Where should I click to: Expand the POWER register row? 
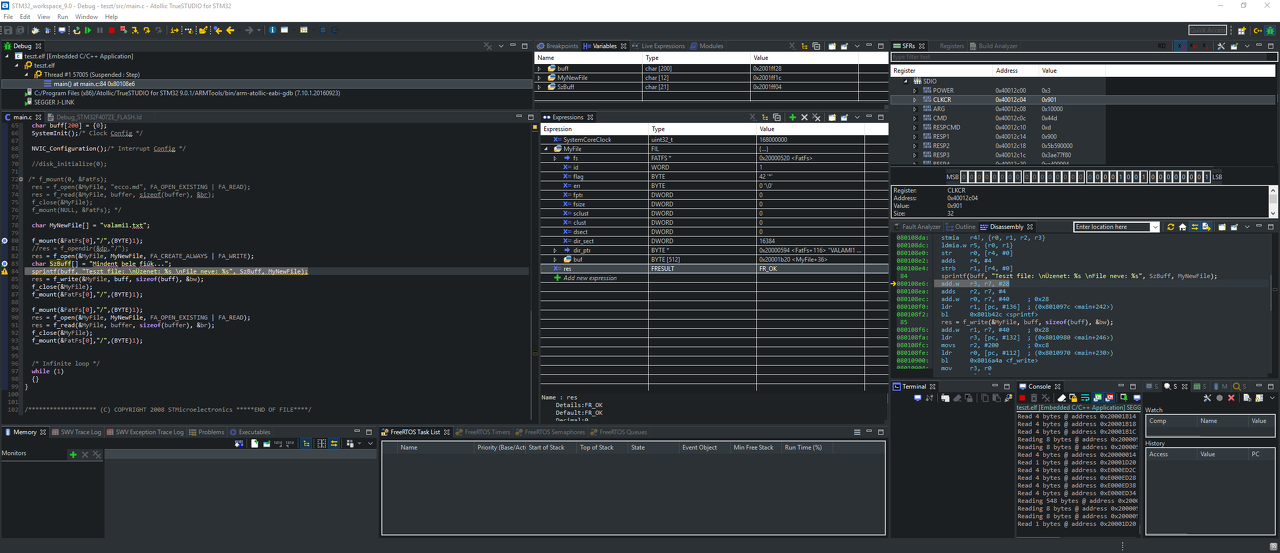(915, 90)
